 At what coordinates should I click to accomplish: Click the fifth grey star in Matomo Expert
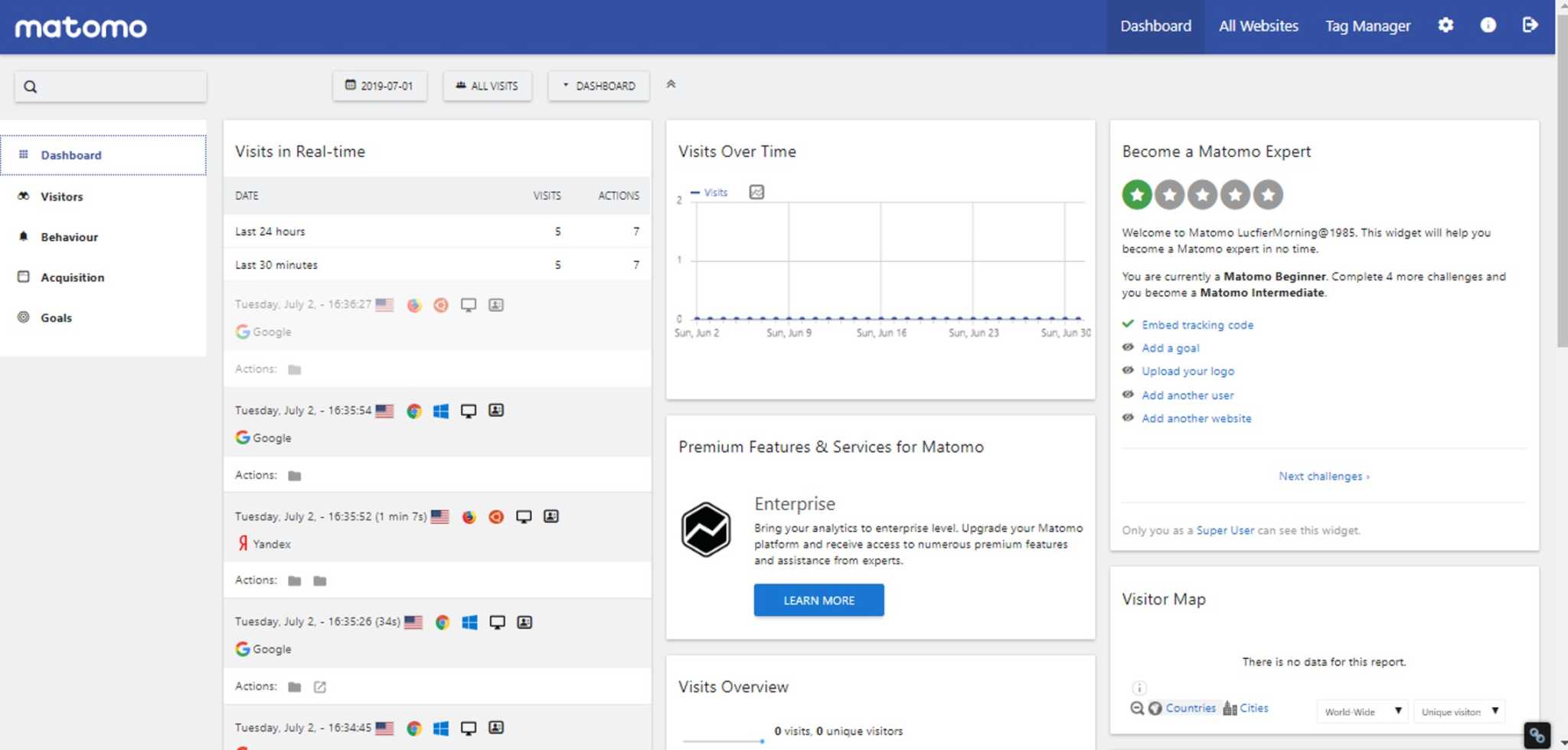coord(1268,195)
